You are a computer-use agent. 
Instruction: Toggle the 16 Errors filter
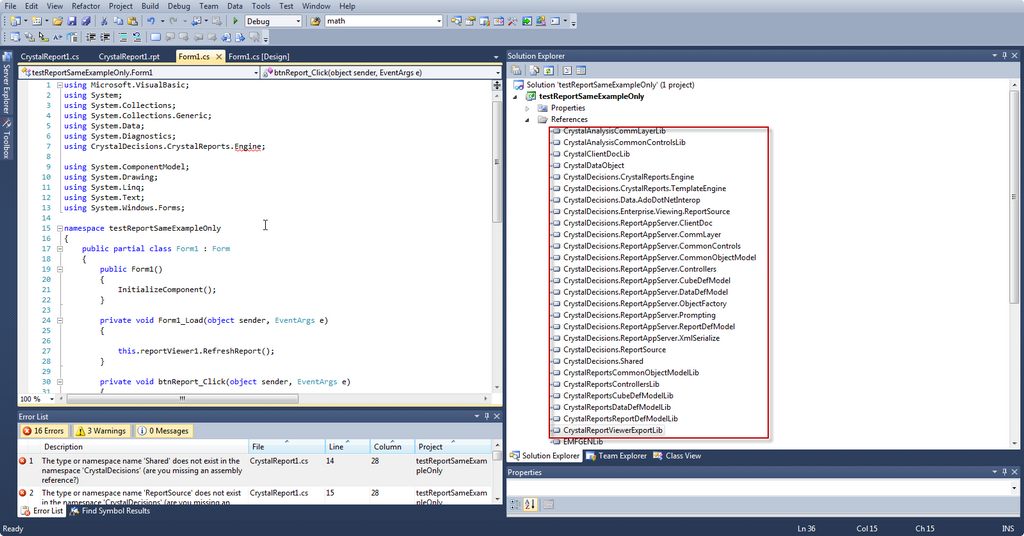tap(43, 431)
